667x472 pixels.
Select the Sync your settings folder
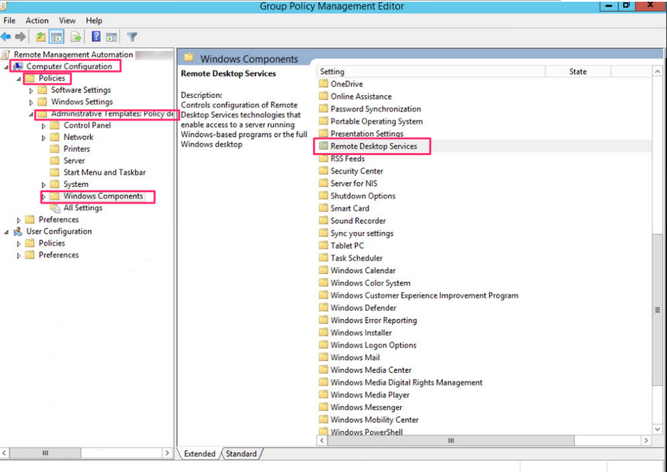point(362,233)
